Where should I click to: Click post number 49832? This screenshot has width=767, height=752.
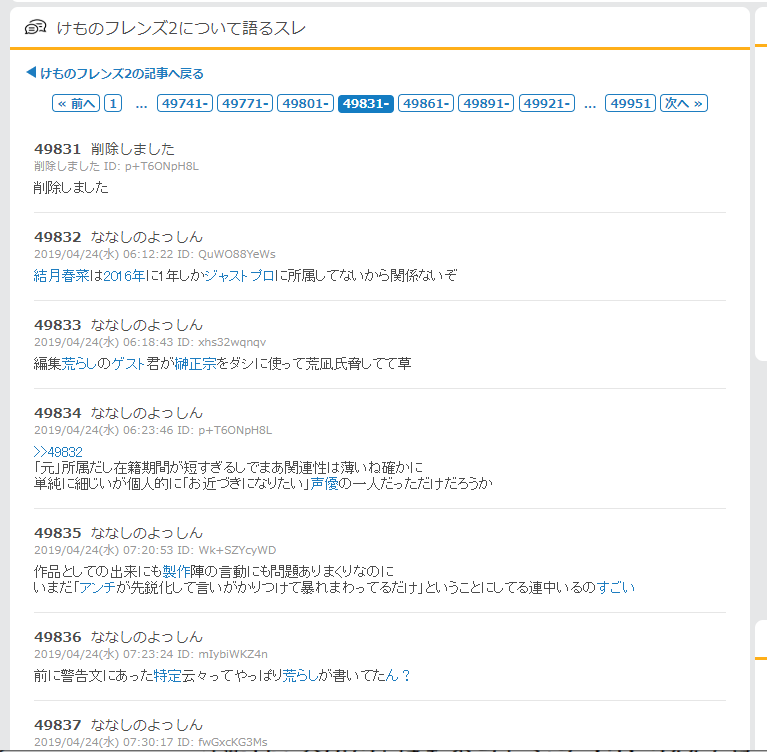point(57,237)
